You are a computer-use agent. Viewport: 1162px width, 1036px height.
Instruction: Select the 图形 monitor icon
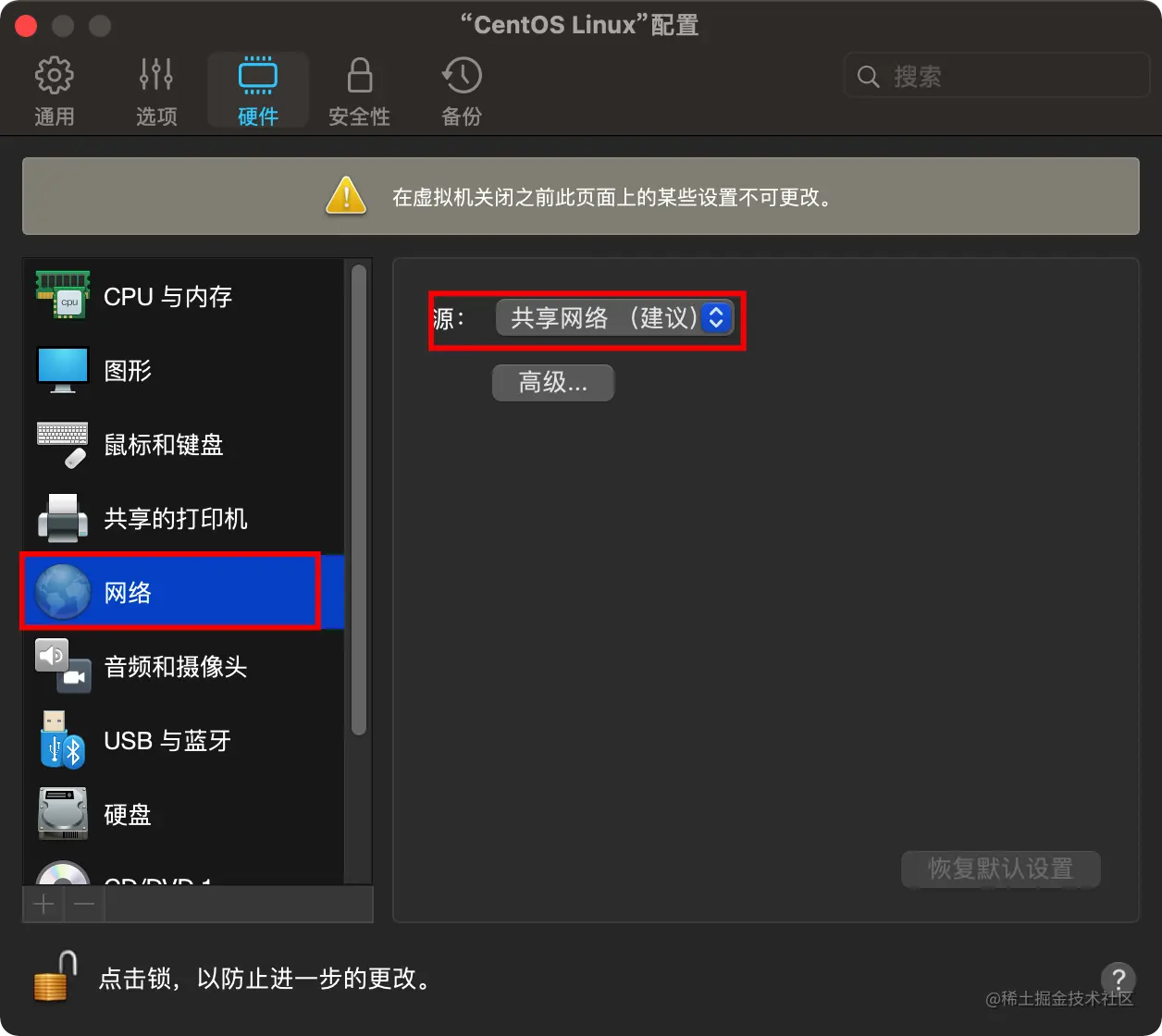click(63, 370)
